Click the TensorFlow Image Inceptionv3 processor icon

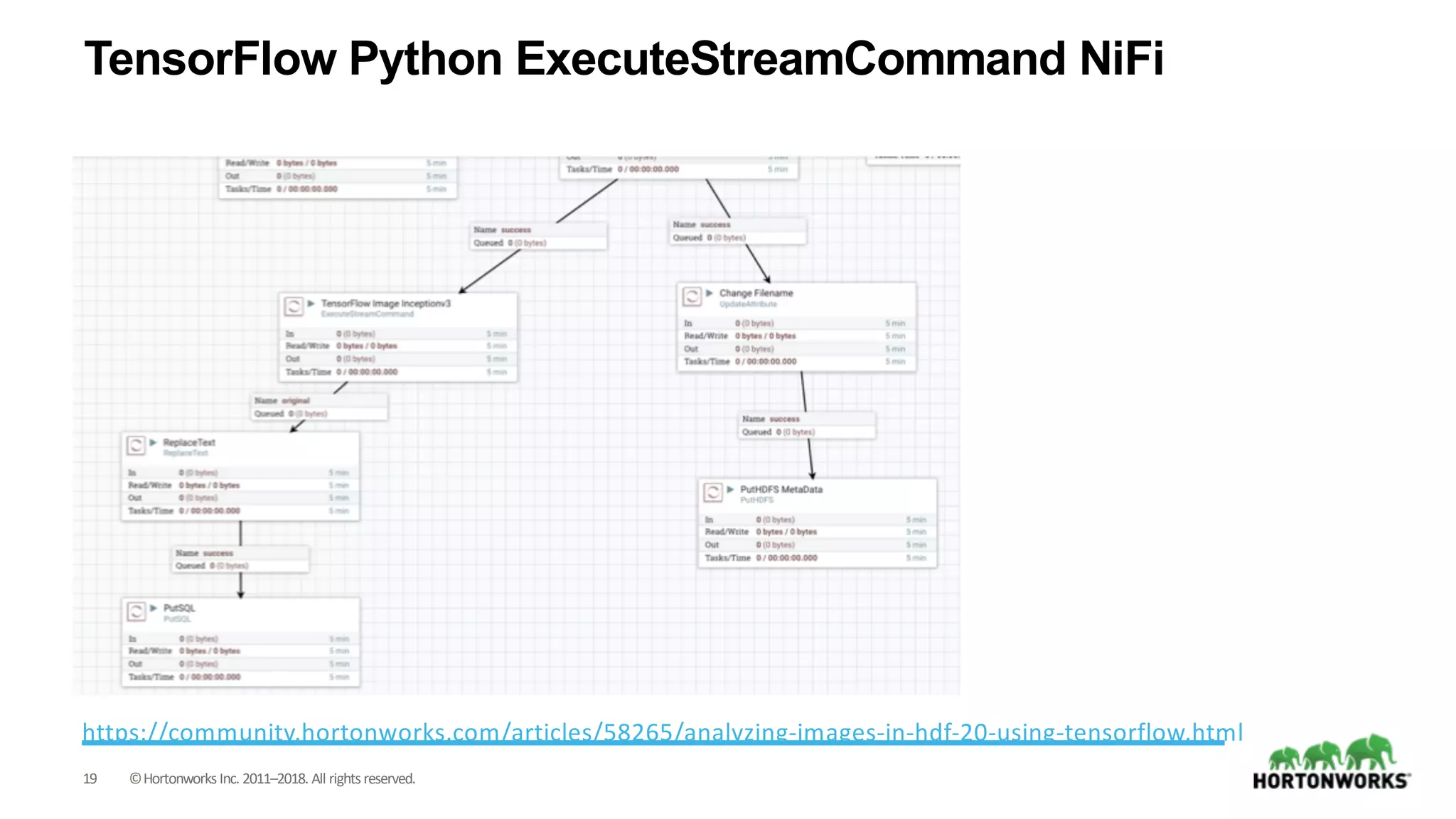point(294,306)
